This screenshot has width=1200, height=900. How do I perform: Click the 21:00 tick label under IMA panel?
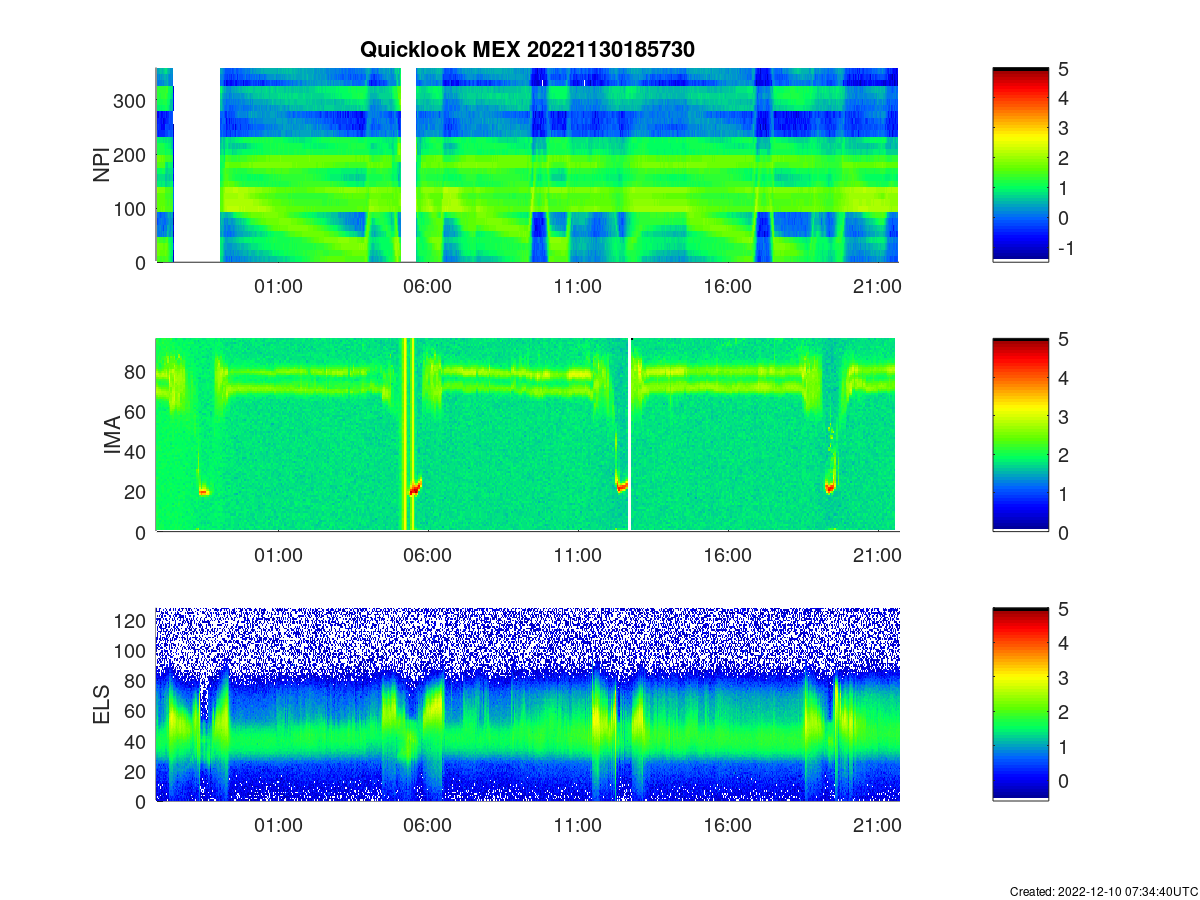click(877, 556)
